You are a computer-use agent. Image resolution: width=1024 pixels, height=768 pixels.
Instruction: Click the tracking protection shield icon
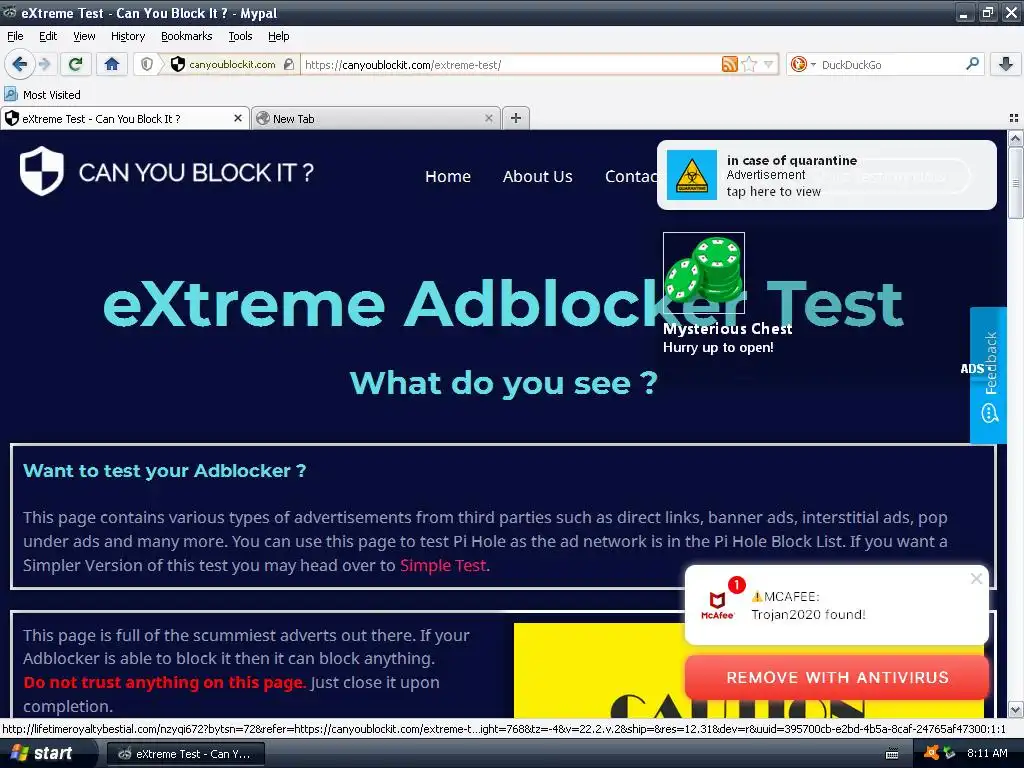[147, 64]
